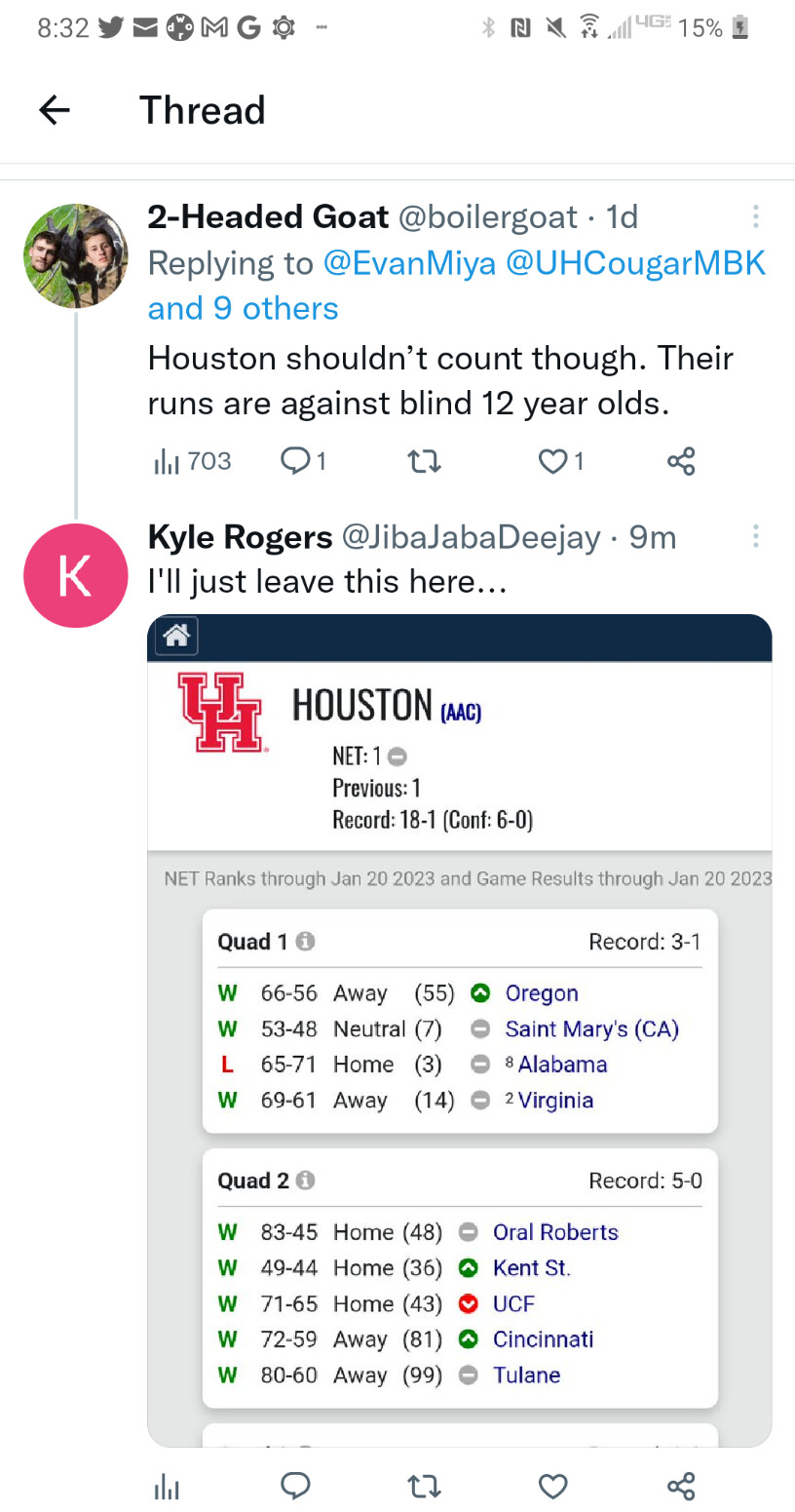The height and width of the screenshot is (1512, 795).
Task: Like Kyle Rogers' tweet at bottom
Action: coord(552,1485)
